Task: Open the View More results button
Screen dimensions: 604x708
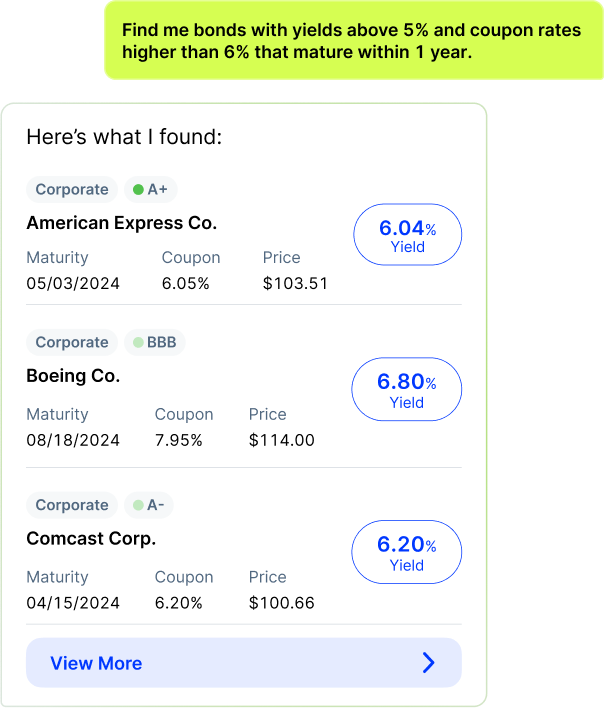Action: [243, 663]
